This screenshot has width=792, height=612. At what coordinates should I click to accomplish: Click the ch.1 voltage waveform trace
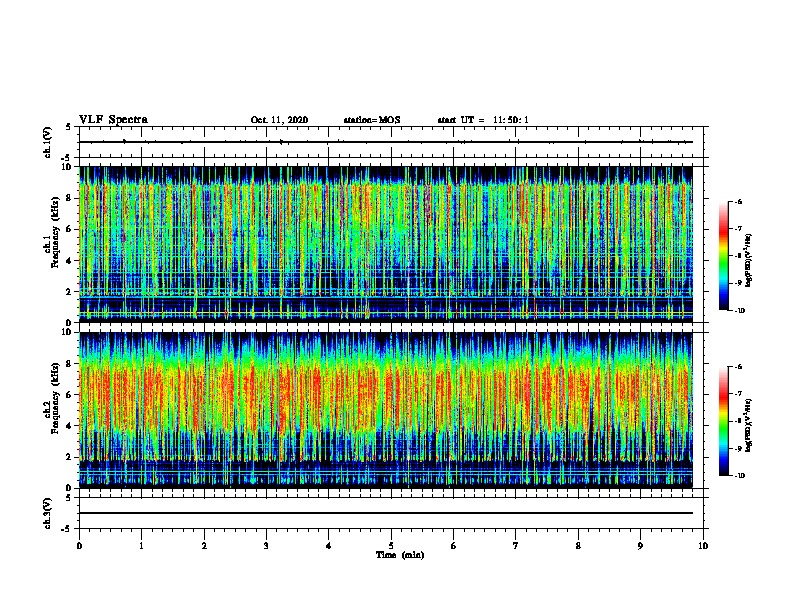coord(386,142)
